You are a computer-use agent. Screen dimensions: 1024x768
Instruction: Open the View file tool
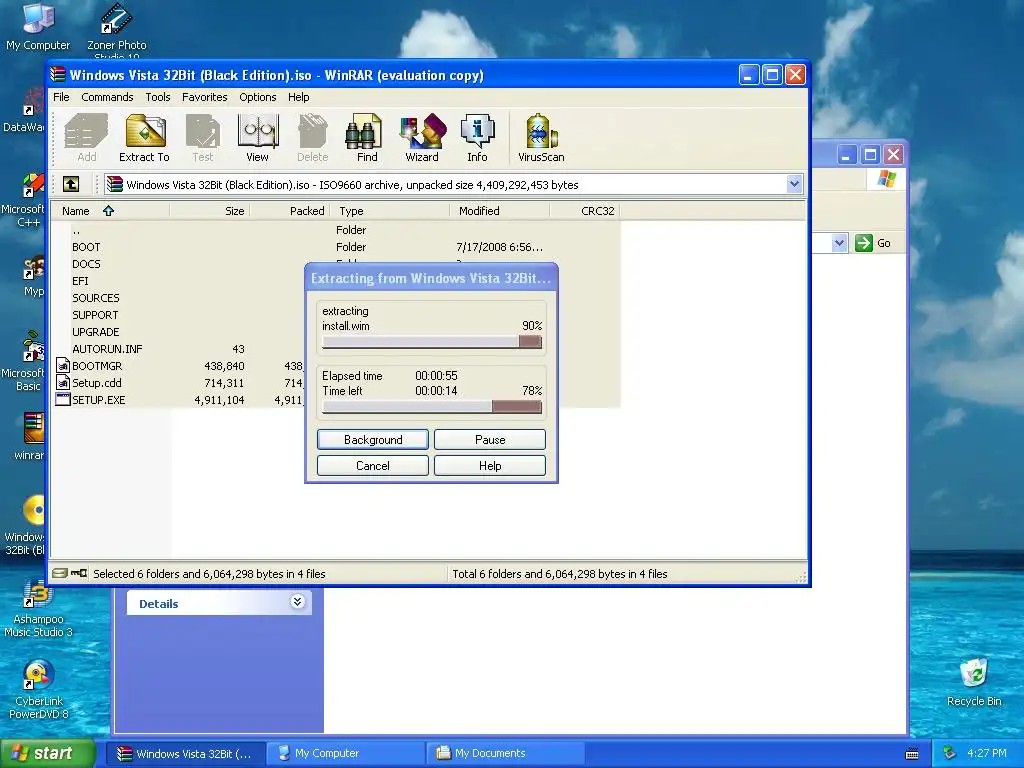coord(257,138)
